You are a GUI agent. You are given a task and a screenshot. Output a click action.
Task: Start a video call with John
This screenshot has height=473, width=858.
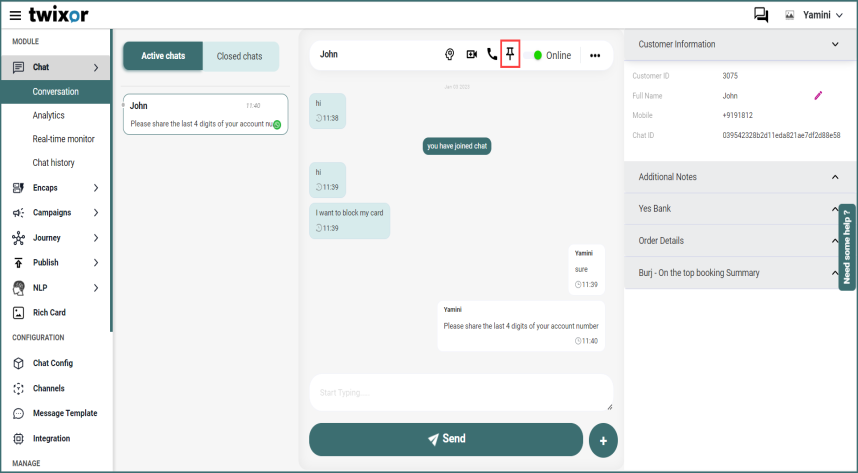[x=471, y=55]
